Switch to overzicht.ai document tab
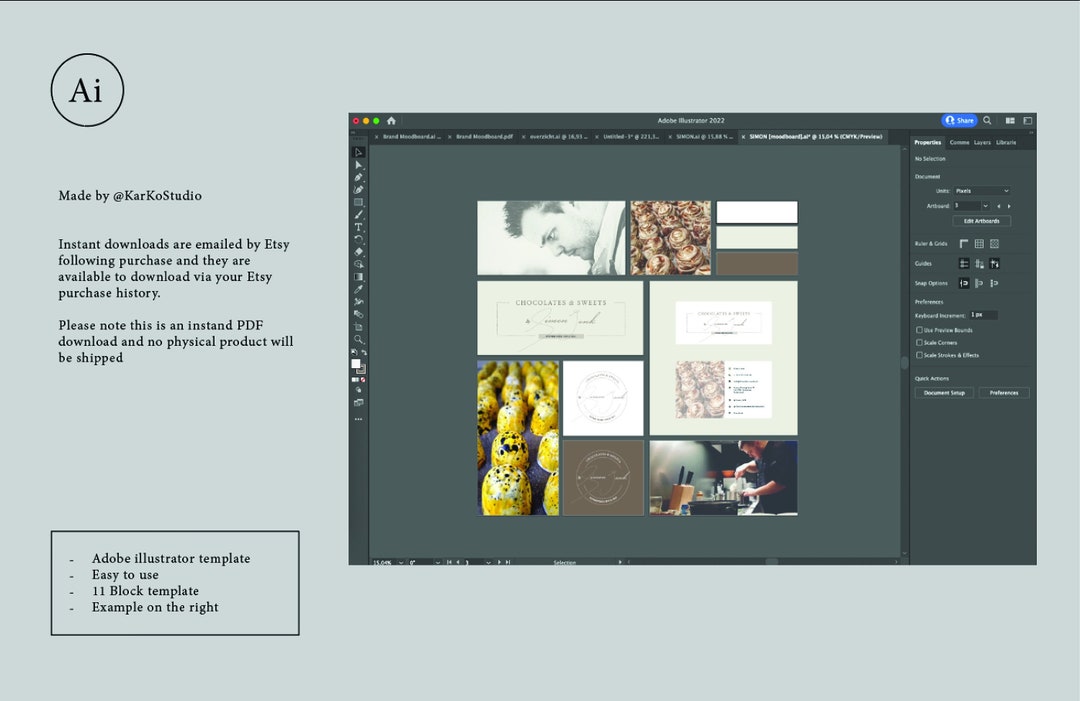The height and width of the screenshot is (701, 1080). (x=559, y=137)
